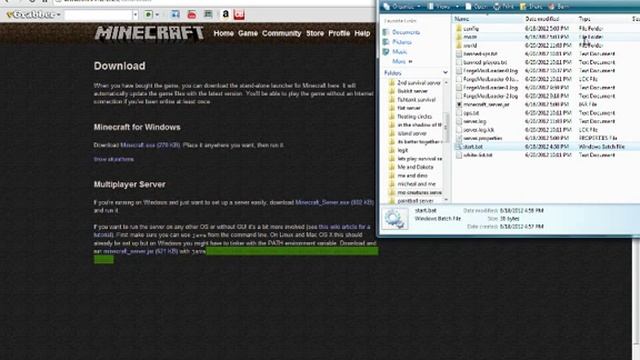Click the Share button in Explorer toolbar

pyautogui.click(x=531, y=7)
